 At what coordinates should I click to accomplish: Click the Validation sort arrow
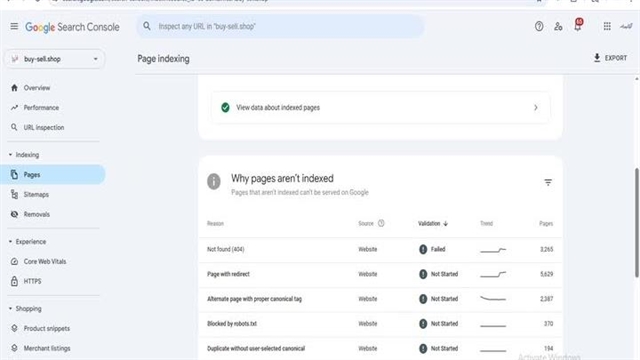coord(445,224)
